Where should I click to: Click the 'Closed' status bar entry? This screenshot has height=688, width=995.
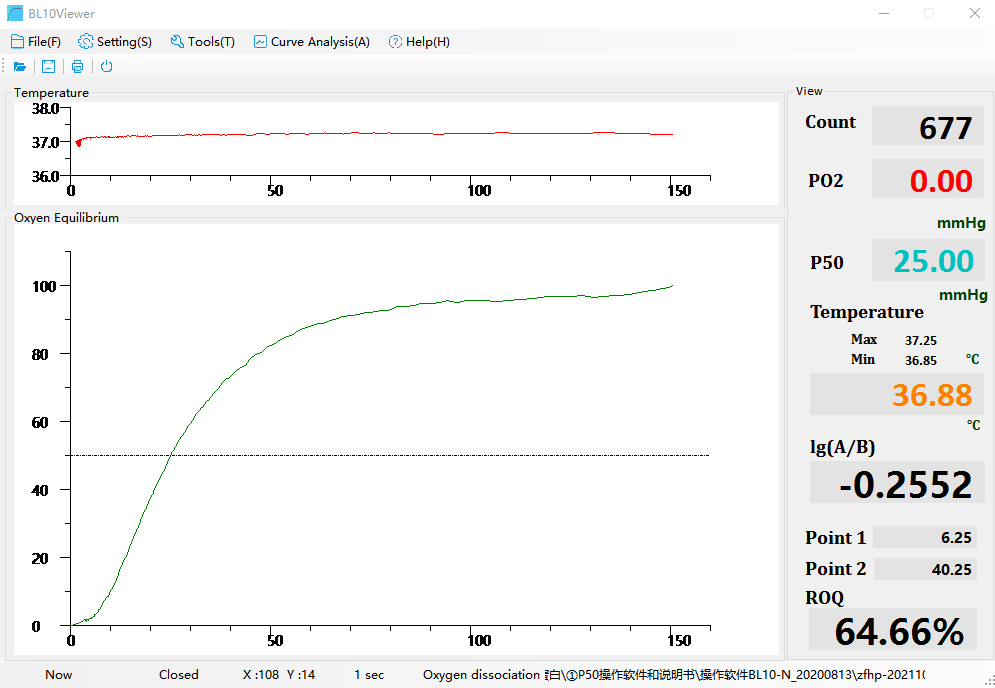[x=178, y=675]
